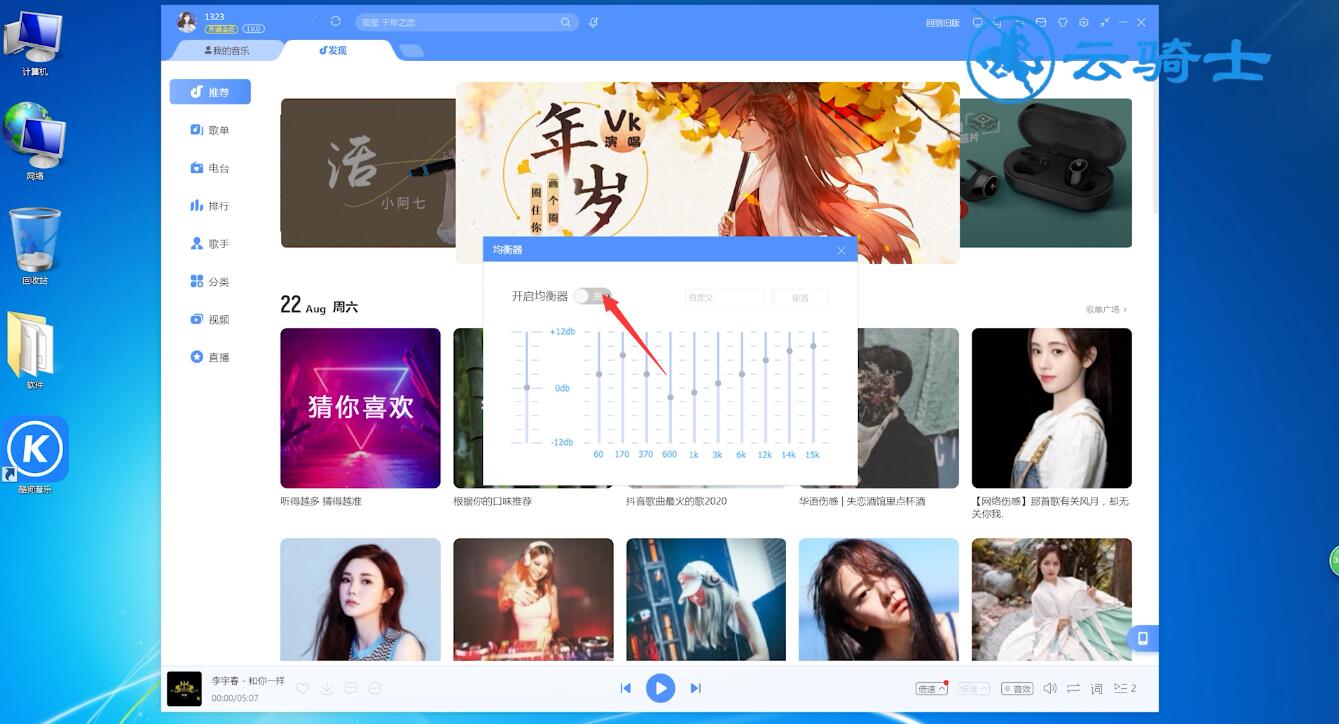Adjust the 1k equalizer slider
This screenshot has width=1339, height=724.
coord(694,387)
